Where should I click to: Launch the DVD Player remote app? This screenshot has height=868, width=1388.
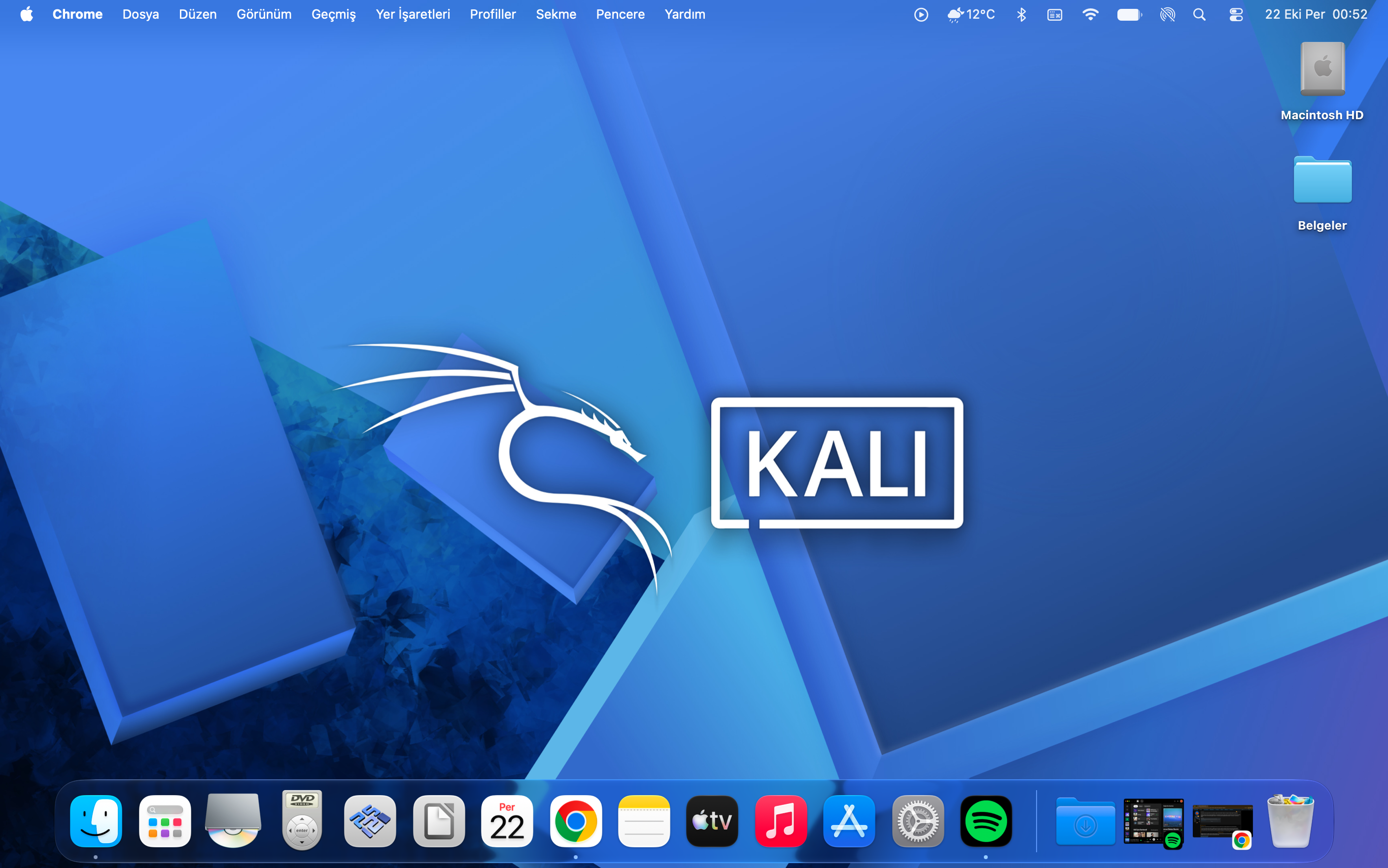(302, 820)
